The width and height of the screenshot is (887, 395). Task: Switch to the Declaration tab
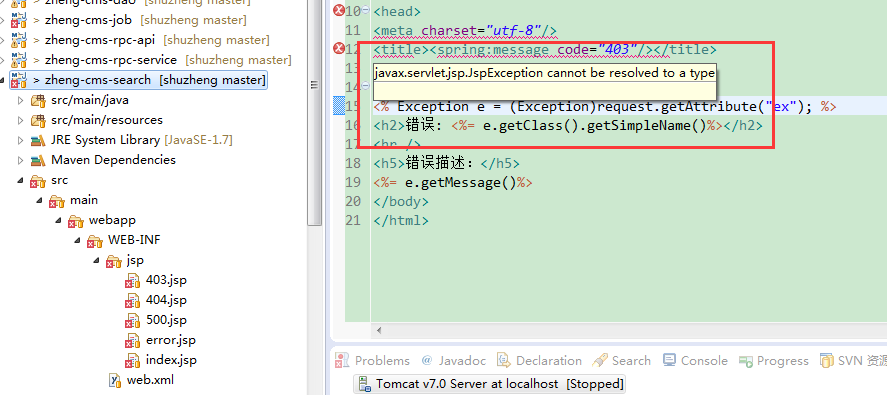coord(539,360)
